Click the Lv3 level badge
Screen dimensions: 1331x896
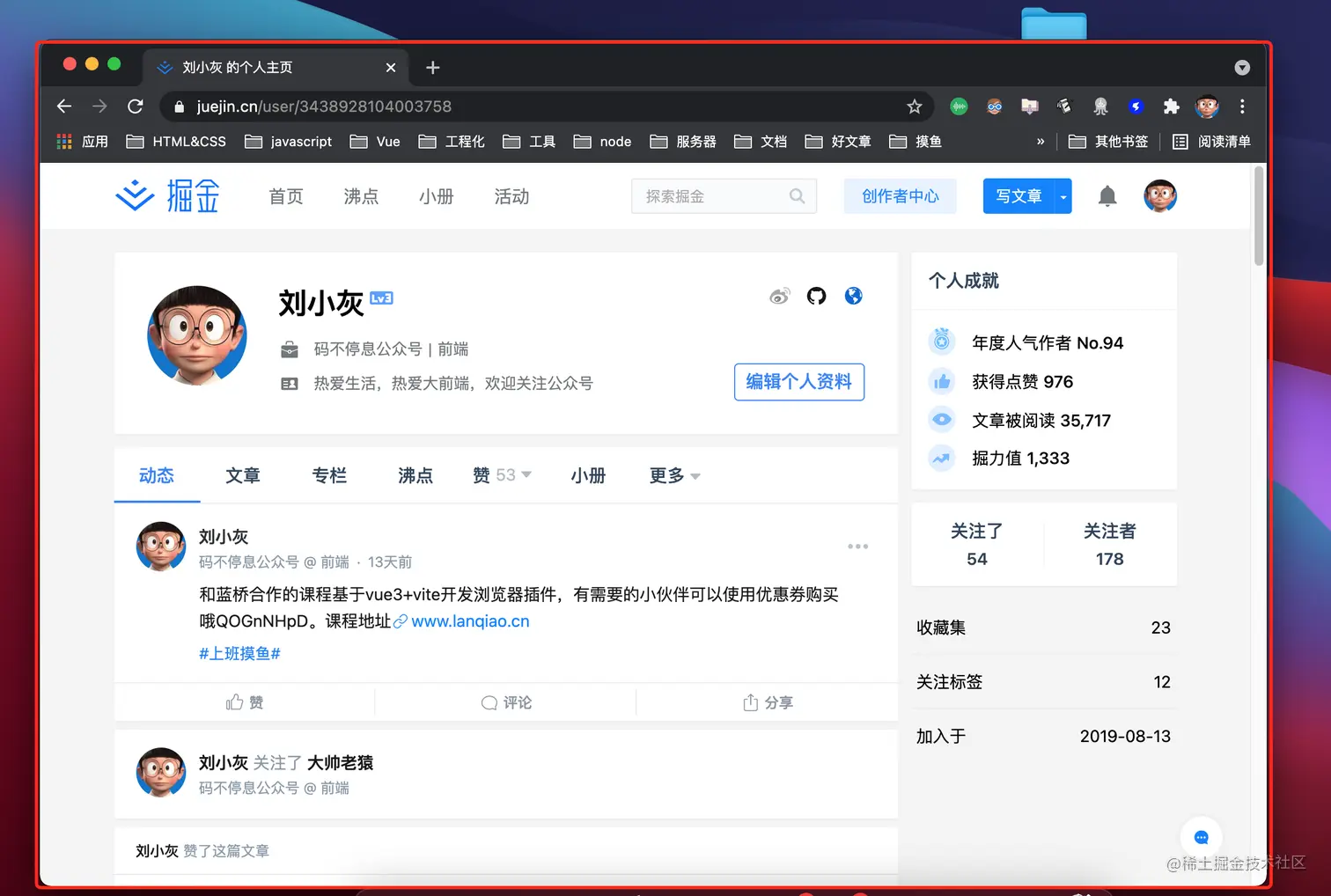click(381, 297)
